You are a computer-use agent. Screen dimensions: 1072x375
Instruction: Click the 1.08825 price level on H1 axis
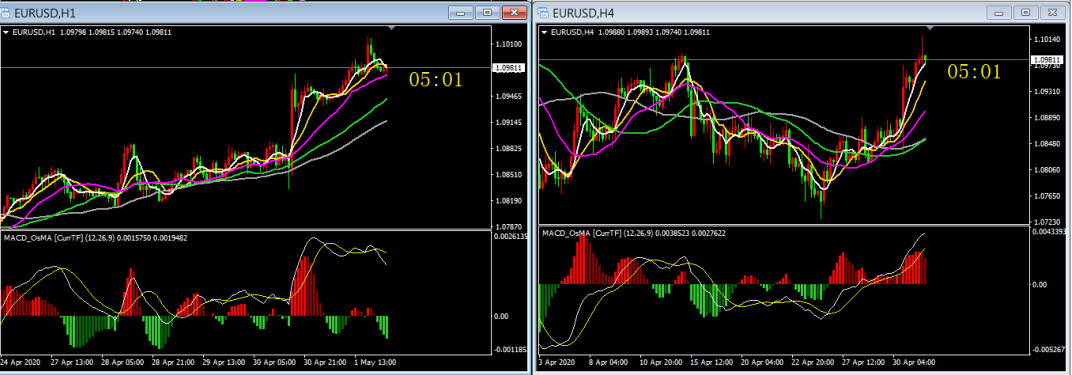click(x=508, y=148)
